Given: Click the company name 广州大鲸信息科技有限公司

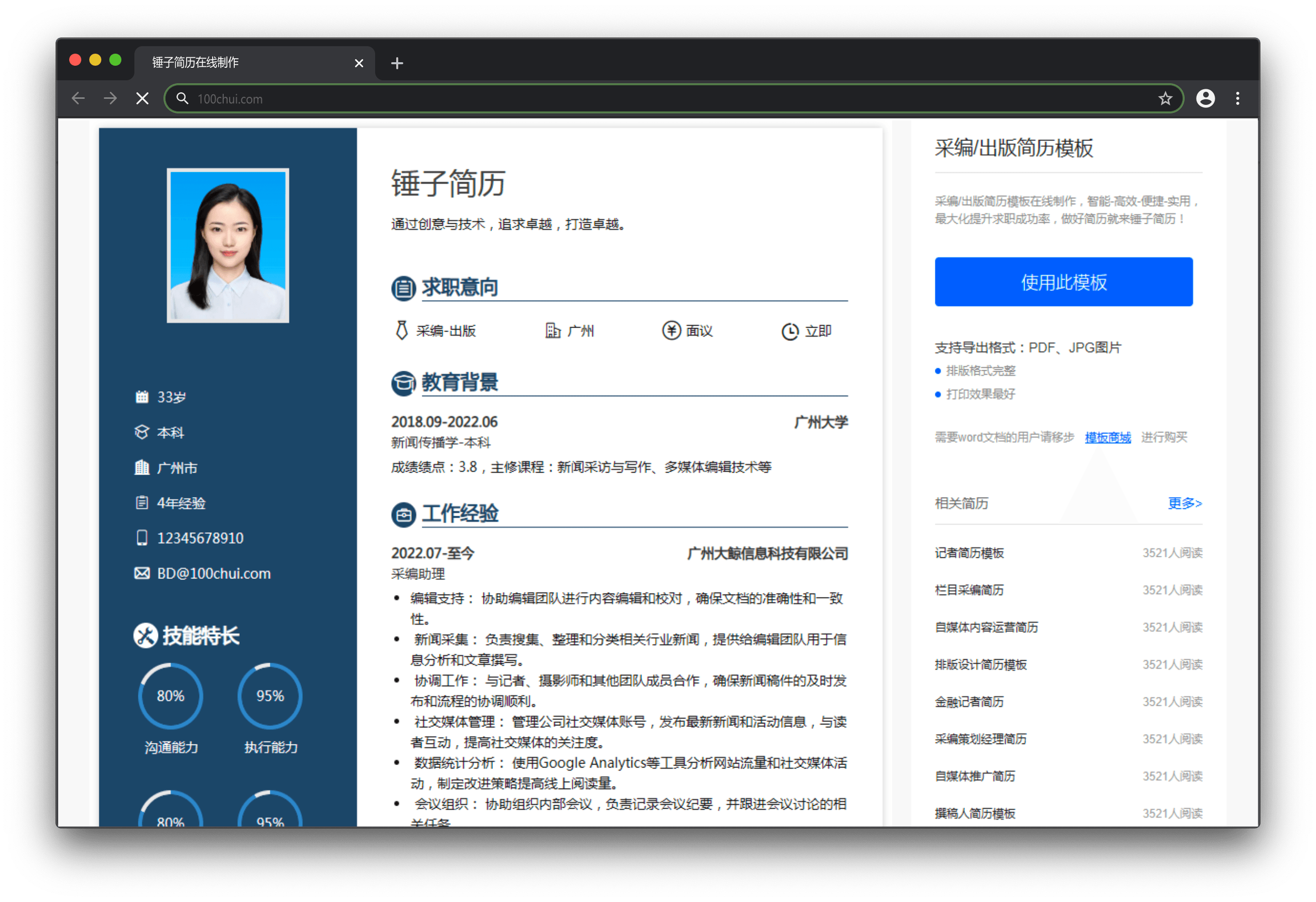Looking at the screenshot, I should tap(767, 553).
